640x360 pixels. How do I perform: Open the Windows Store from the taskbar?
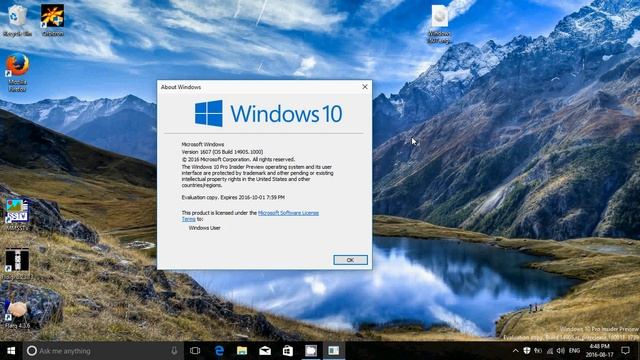point(288,351)
